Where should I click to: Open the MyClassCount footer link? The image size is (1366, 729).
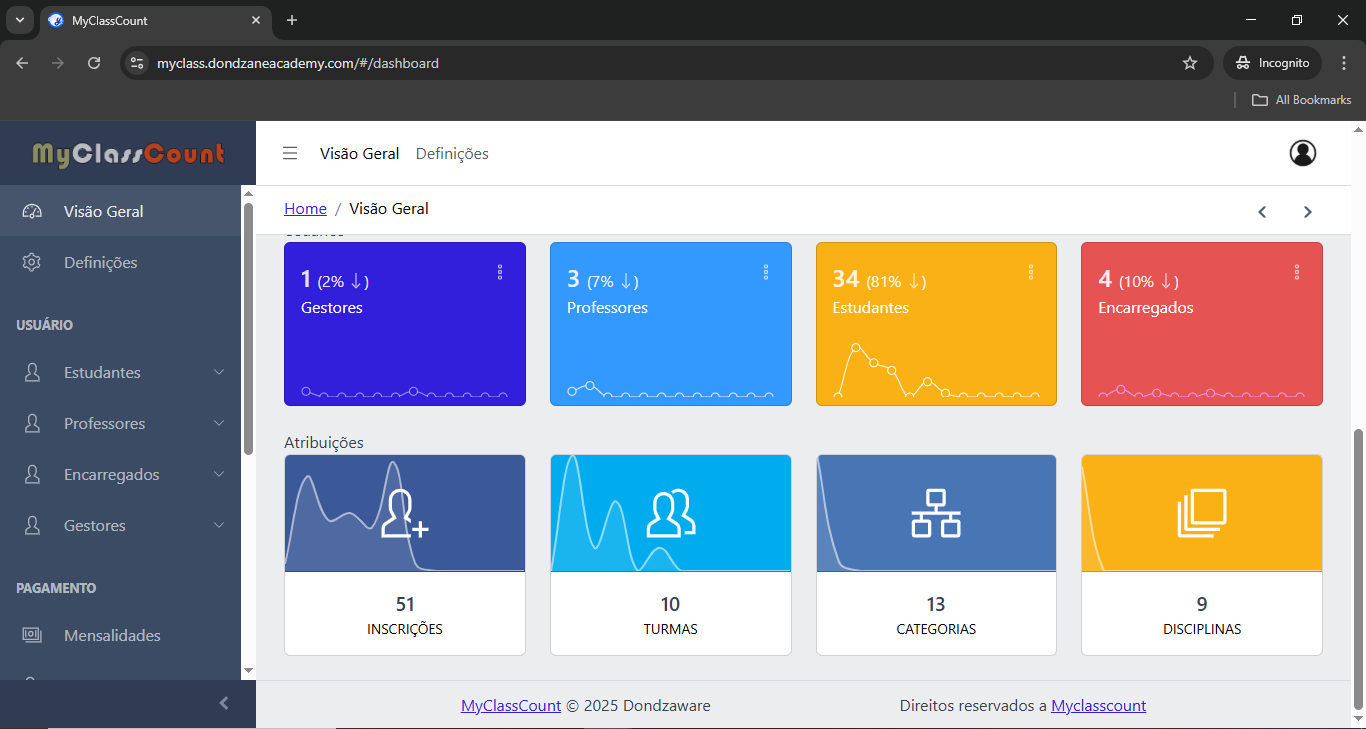[x=510, y=705]
